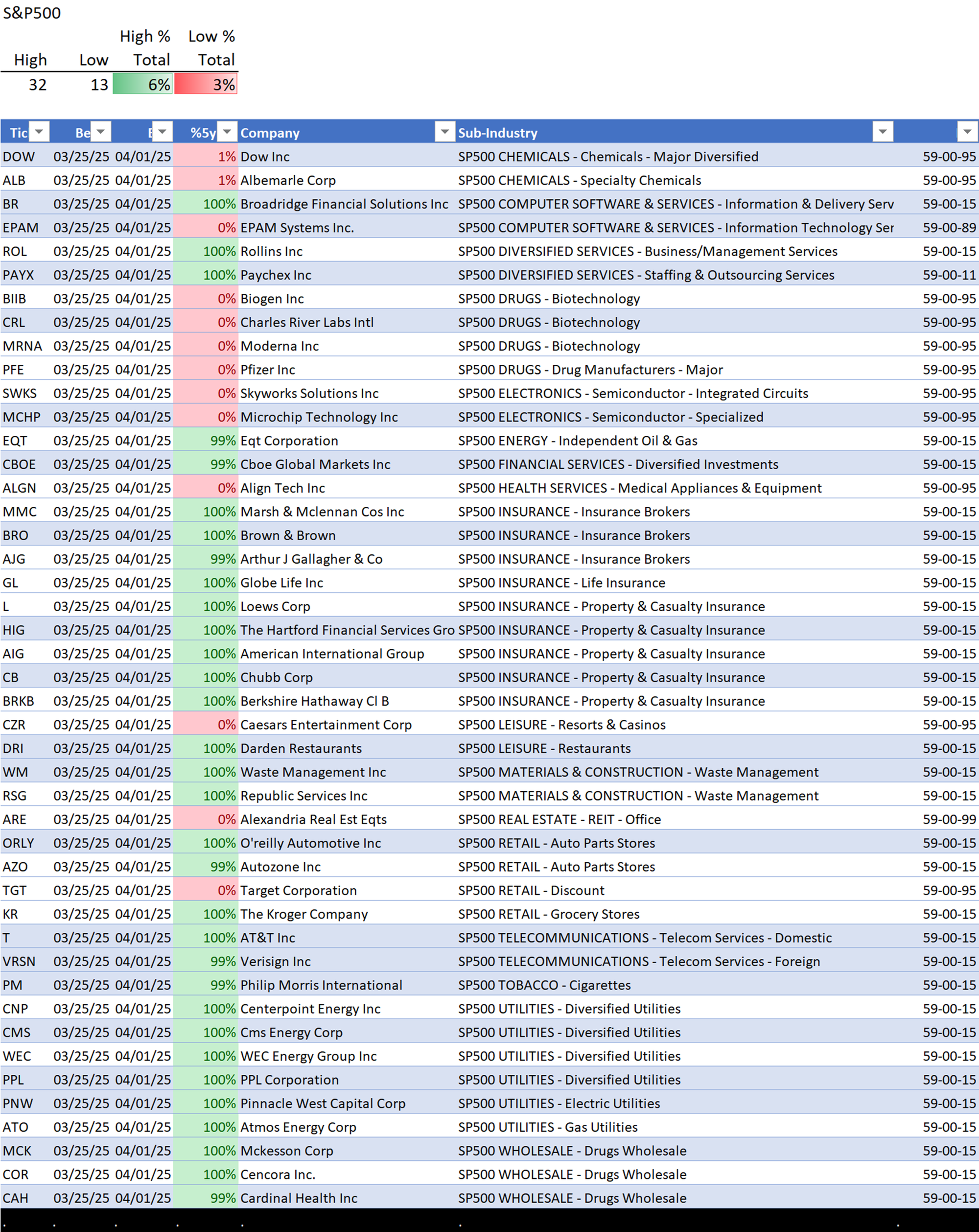Open the Ticker column filter dropdown

(x=39, y=132)
